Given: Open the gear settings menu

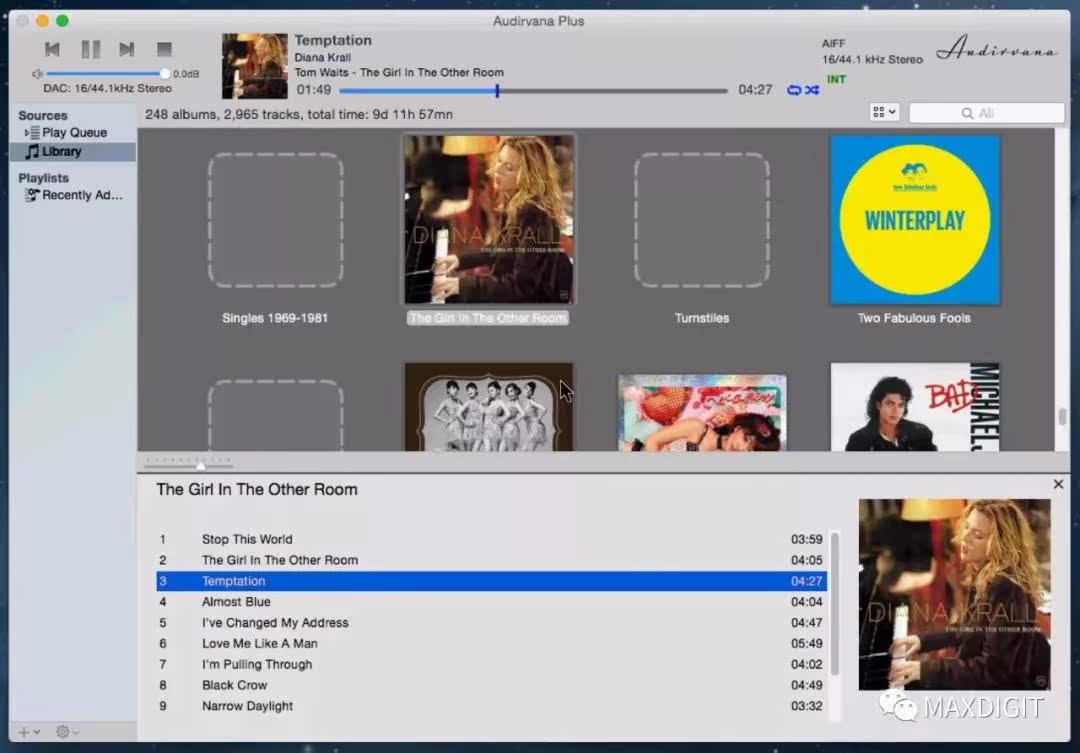Looking at the screenshot, I should pyautogui.click(x=66, y=732).
